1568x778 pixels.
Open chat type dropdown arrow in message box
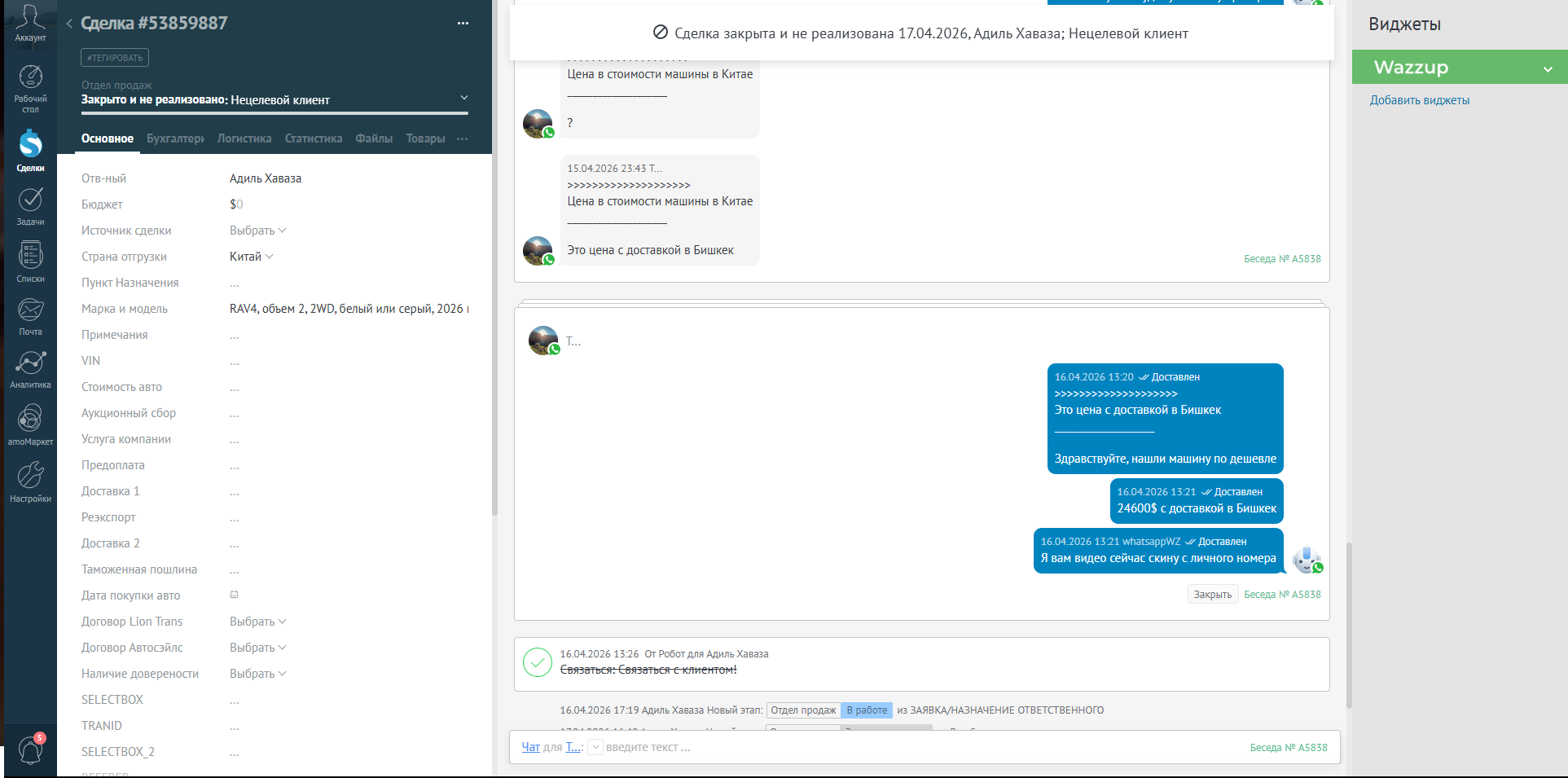coord(595,747)
